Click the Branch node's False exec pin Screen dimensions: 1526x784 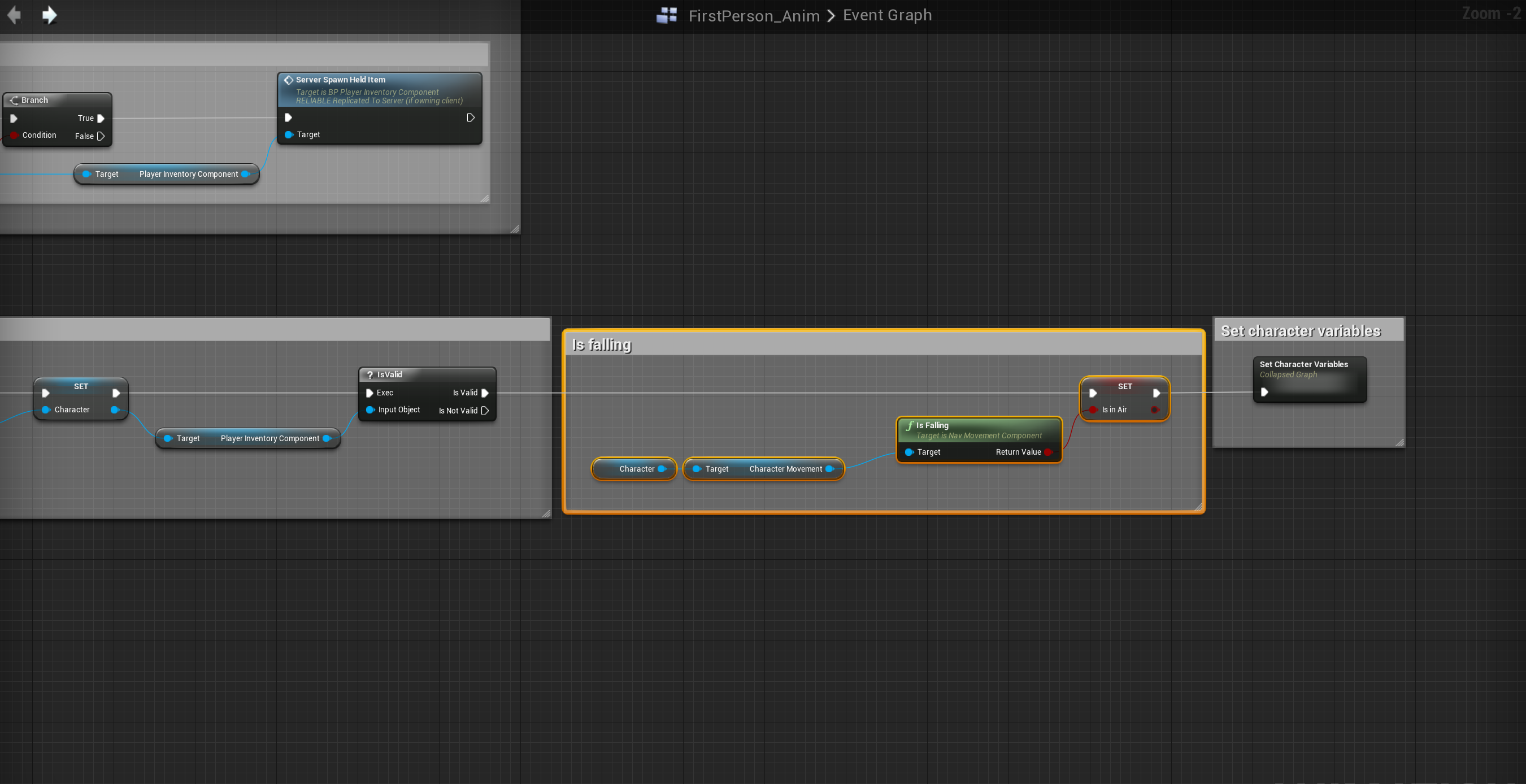(x=101, y=136)
